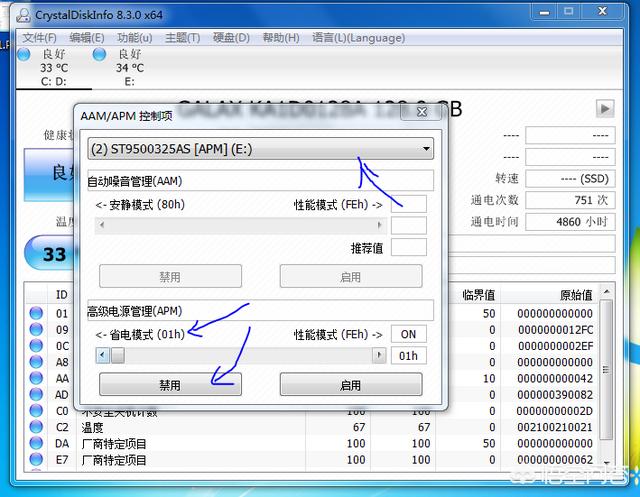Click the right arrow of the APM slider
Viewport: 640px width, 497px height.
click(378, 355)
